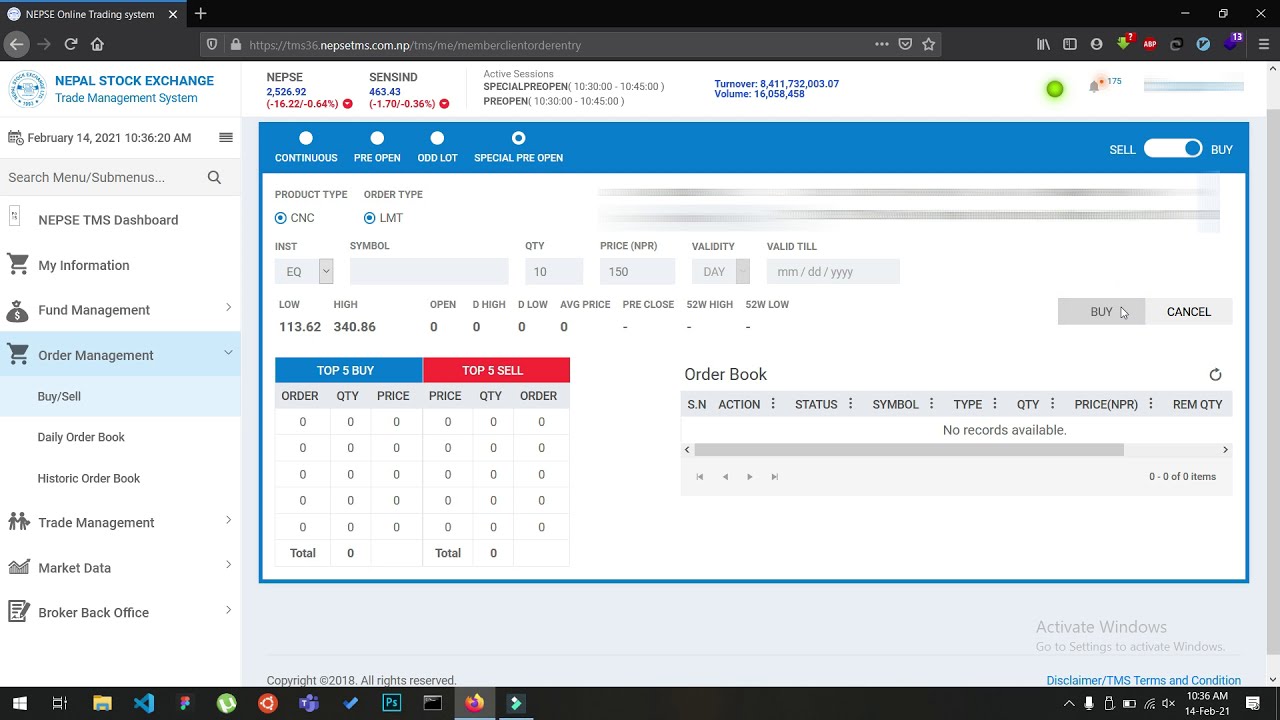The height and width of the screenshot is (720, 1280).
Task: Open PRICE(NPR) column options menu
Action: tap(1151, 404)
